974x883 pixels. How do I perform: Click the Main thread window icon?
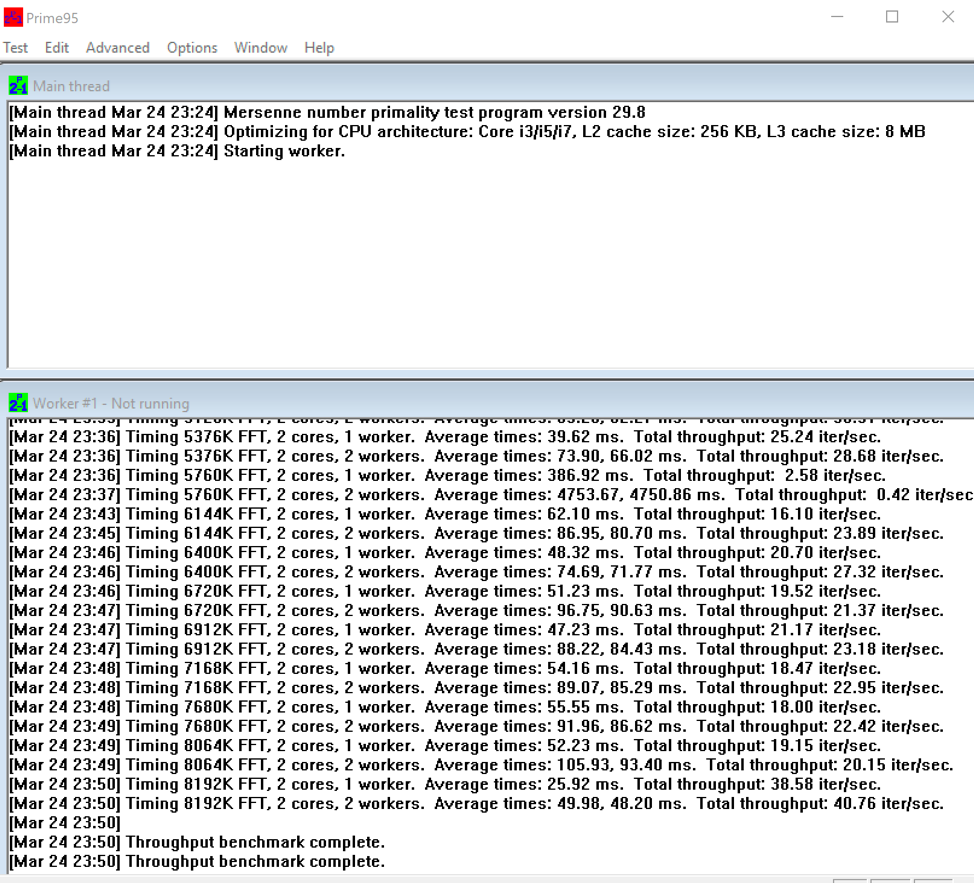click(x=18, y=86)
